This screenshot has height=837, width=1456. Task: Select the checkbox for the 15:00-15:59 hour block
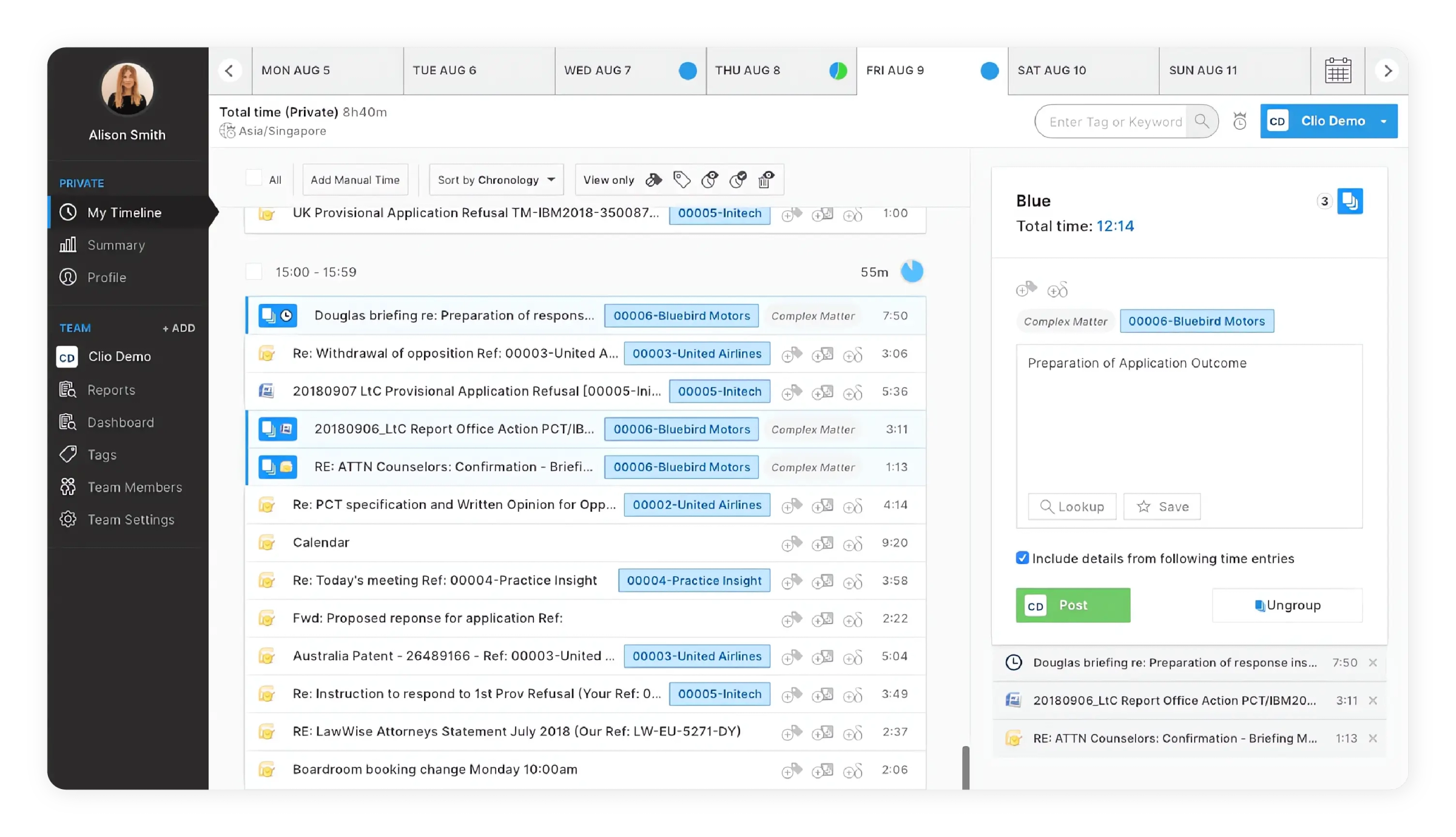click(254, 272)
